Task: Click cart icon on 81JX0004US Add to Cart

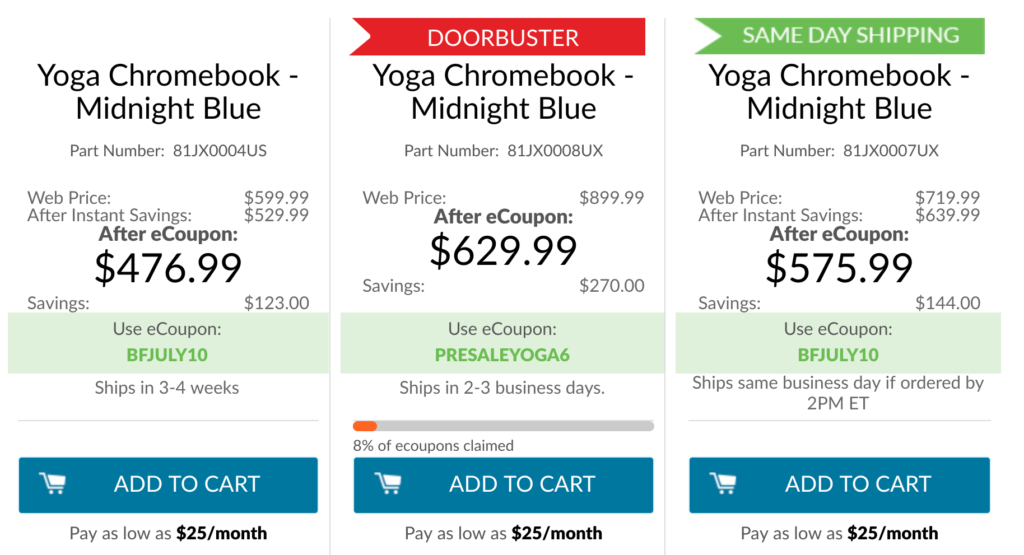Action: click(52, 484)
